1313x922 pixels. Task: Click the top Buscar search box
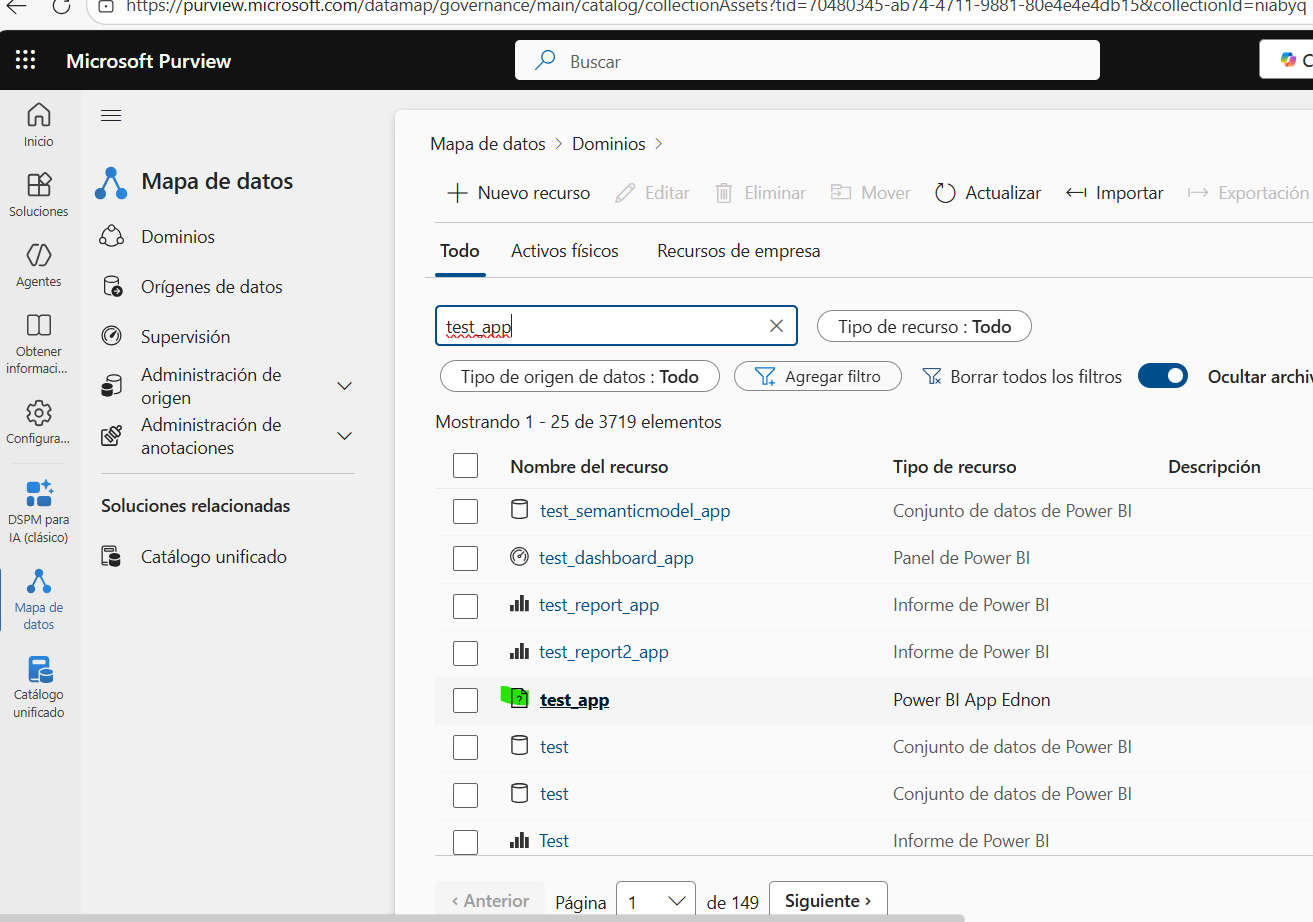[x=807, y=60]
